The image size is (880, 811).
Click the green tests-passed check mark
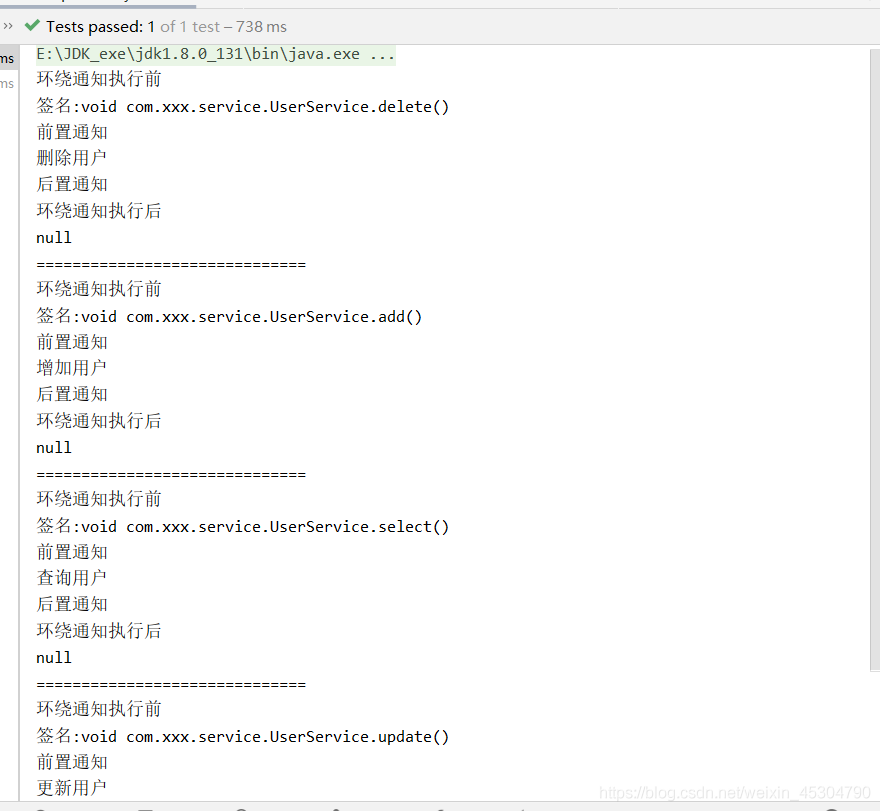(33, 25)
